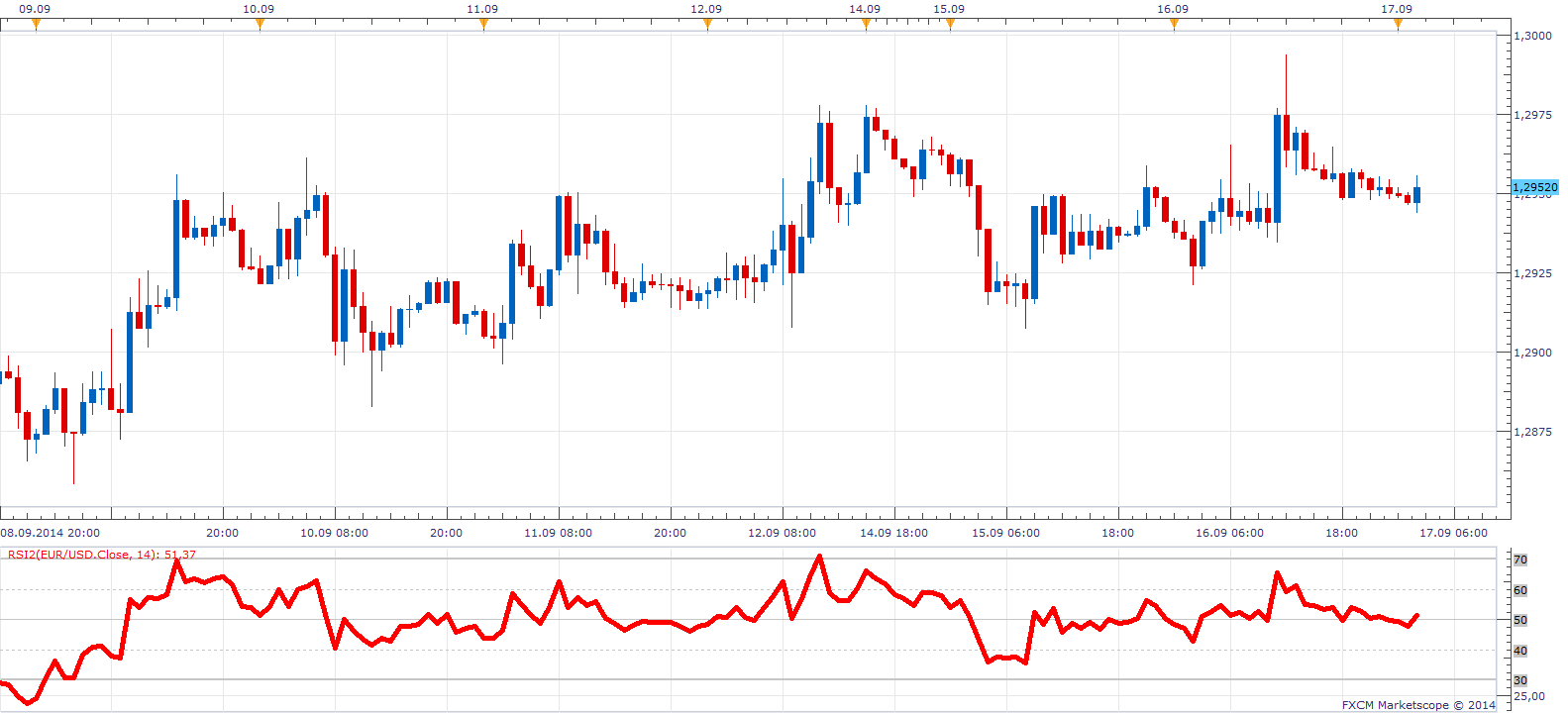Click the RSI level 60 label
This screenshot has width=1568, height=713.
click(x=1520, y=590)
